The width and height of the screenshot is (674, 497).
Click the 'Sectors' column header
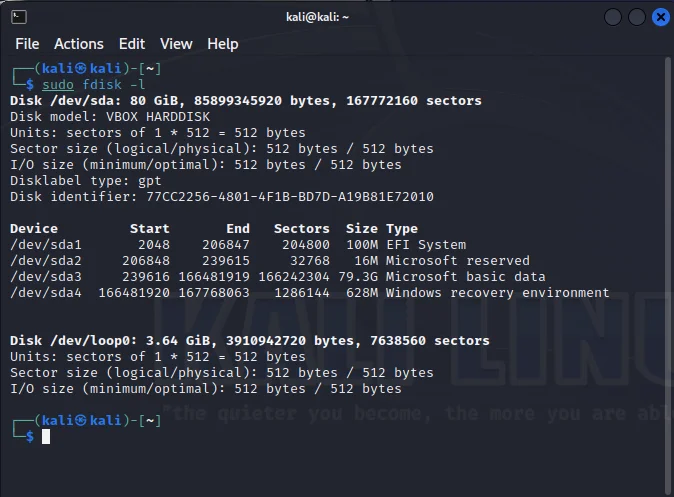[x=302, y=228]
